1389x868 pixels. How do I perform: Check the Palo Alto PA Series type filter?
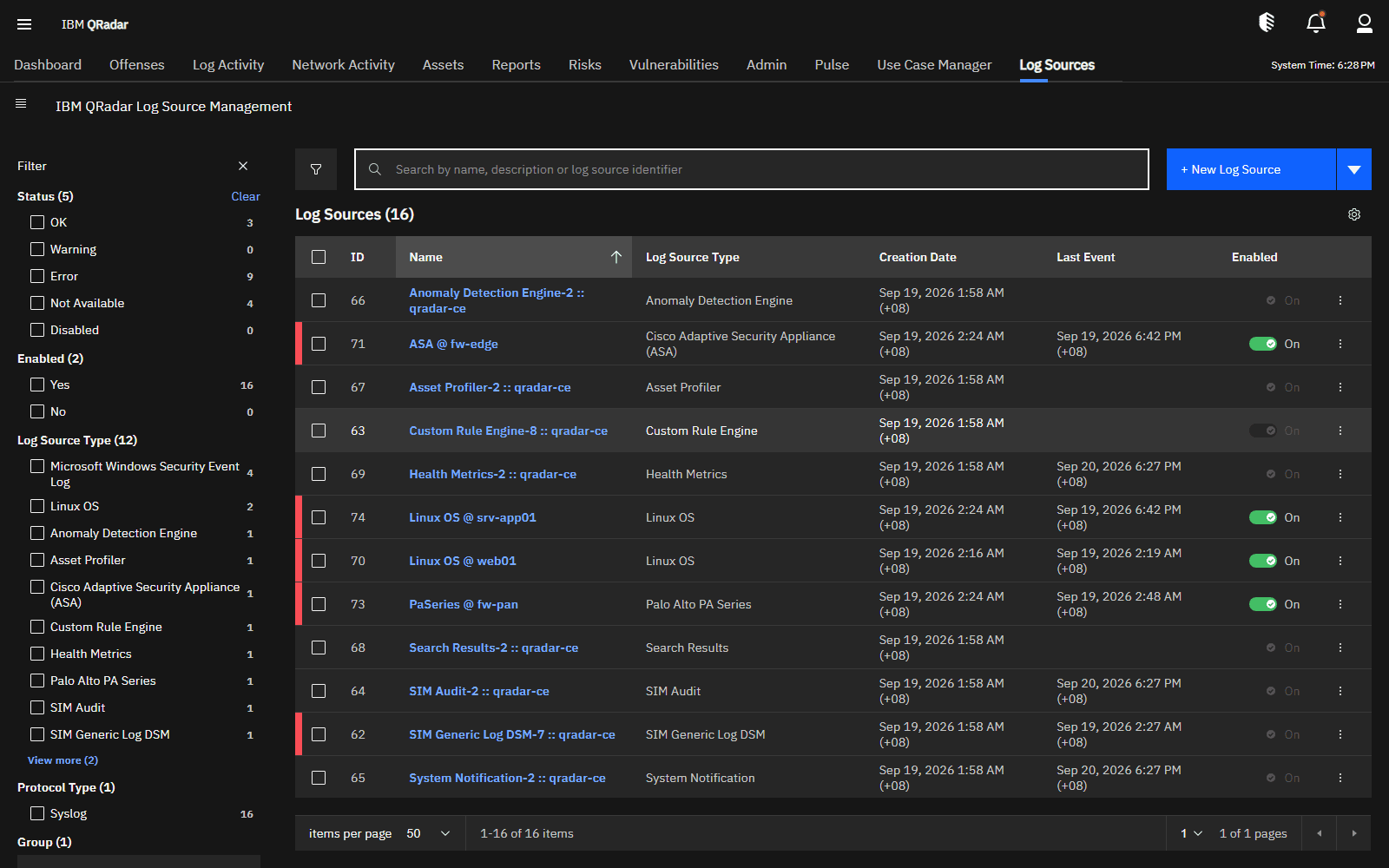tap(37, 681)
